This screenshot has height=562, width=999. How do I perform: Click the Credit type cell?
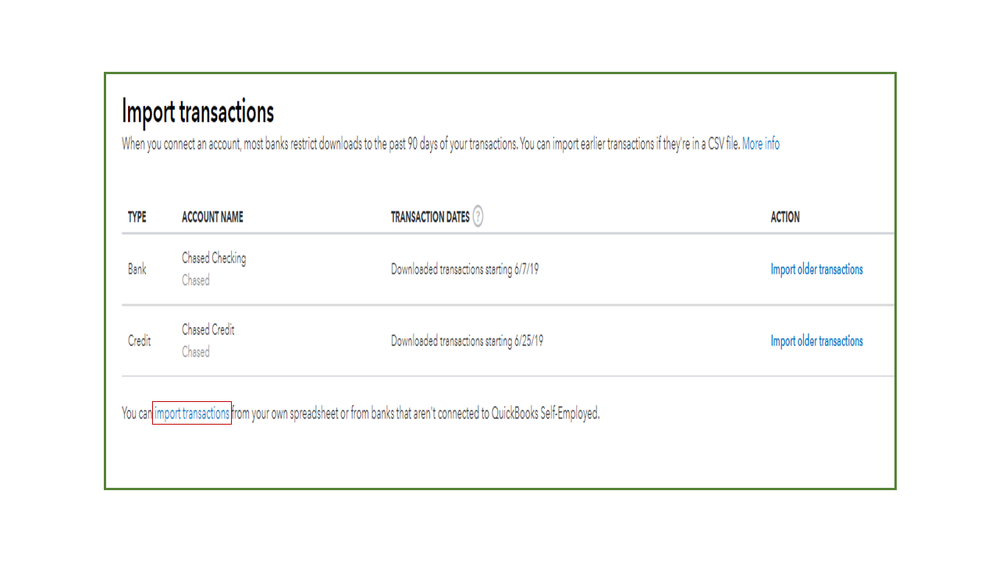coord(139,341)
